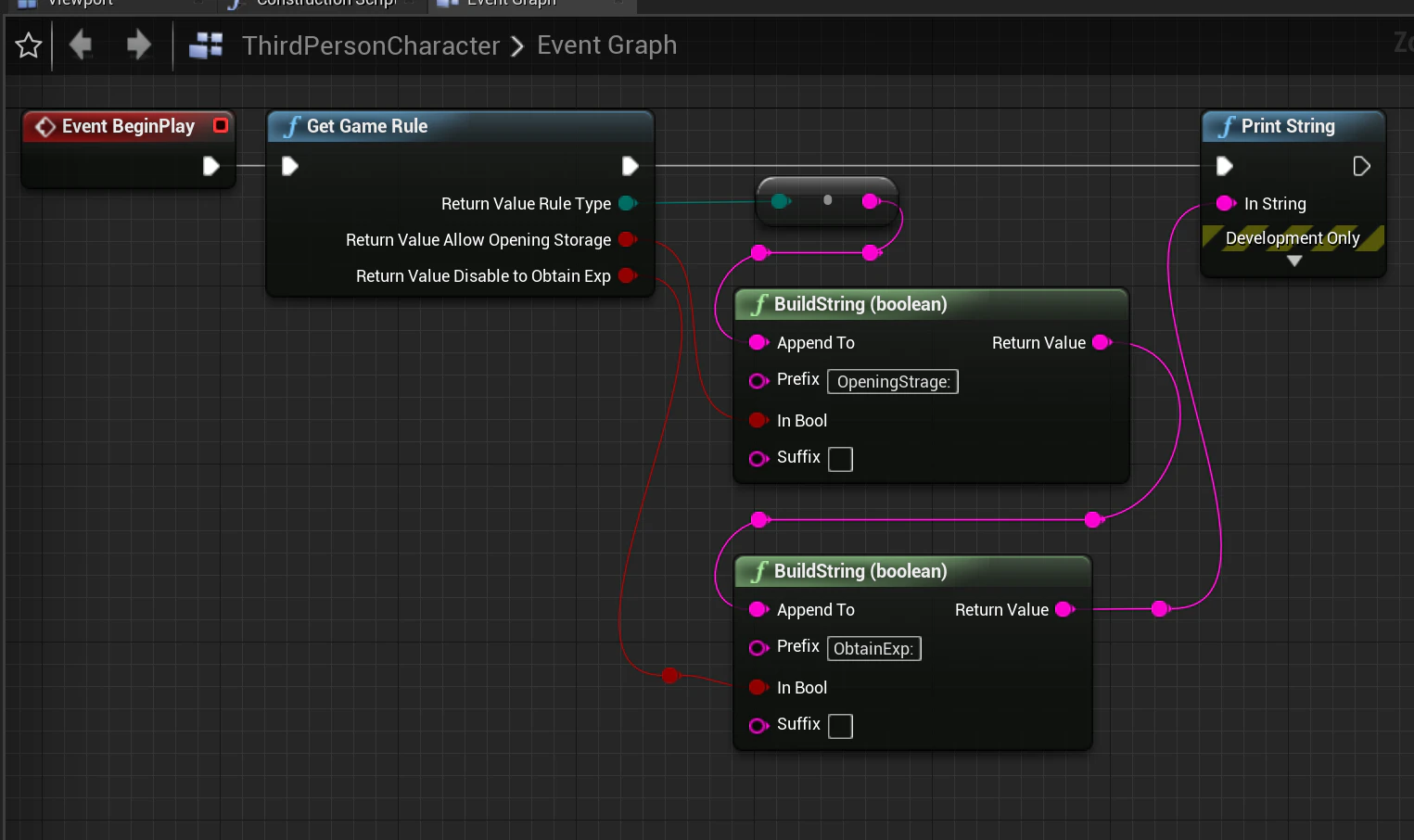Click the conversion node's teal input pin
The width and height of the screenshot is (1414, 840).
[x=781, y=201]
